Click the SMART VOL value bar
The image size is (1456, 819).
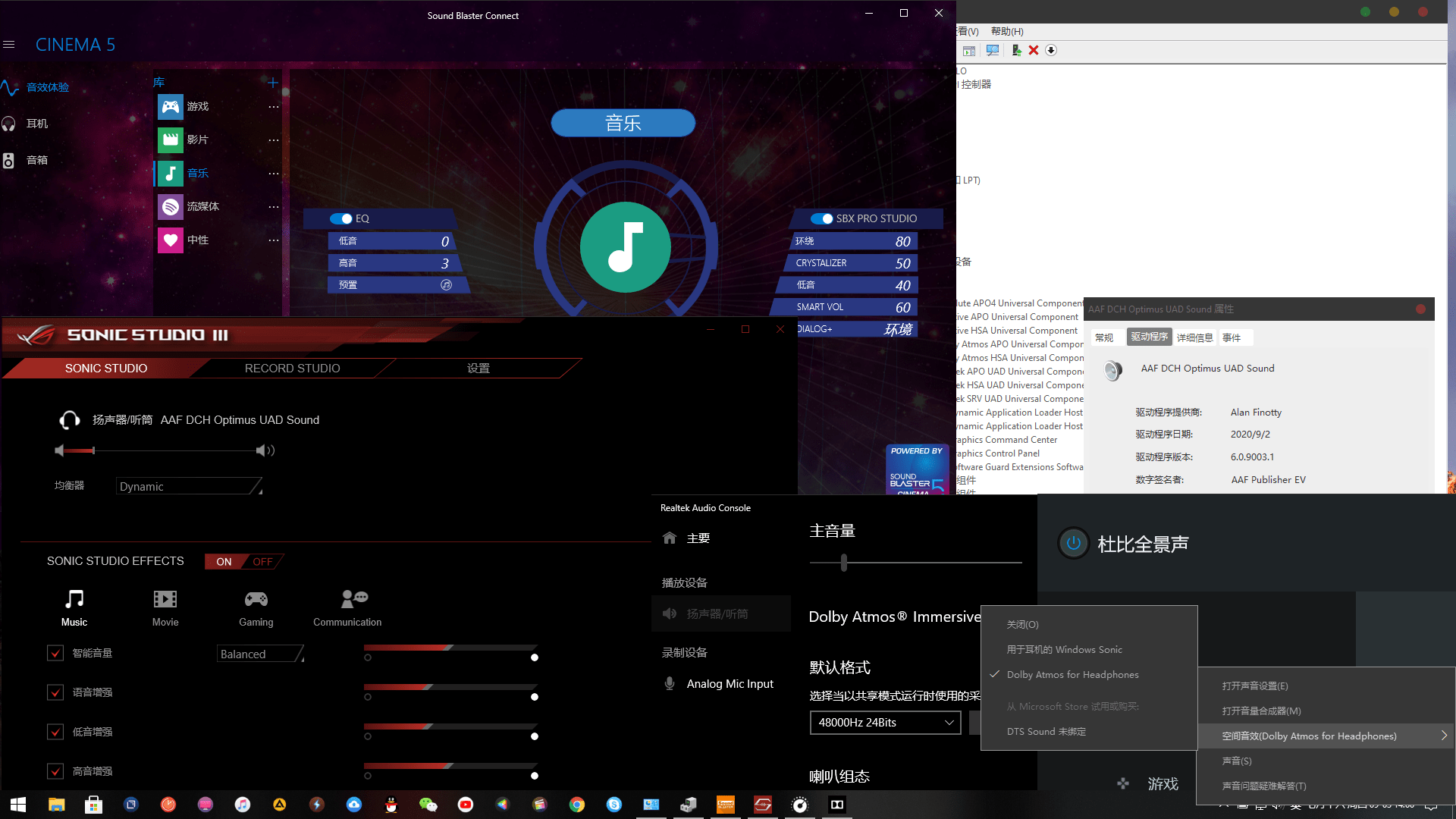(844, 307)
